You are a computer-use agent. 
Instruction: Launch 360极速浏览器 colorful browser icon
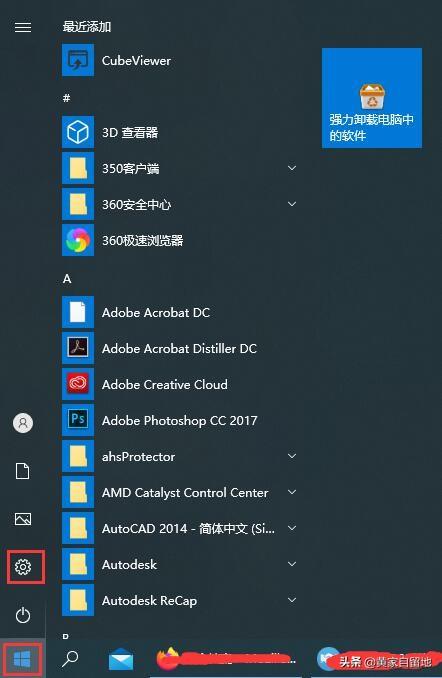[78, 240]
